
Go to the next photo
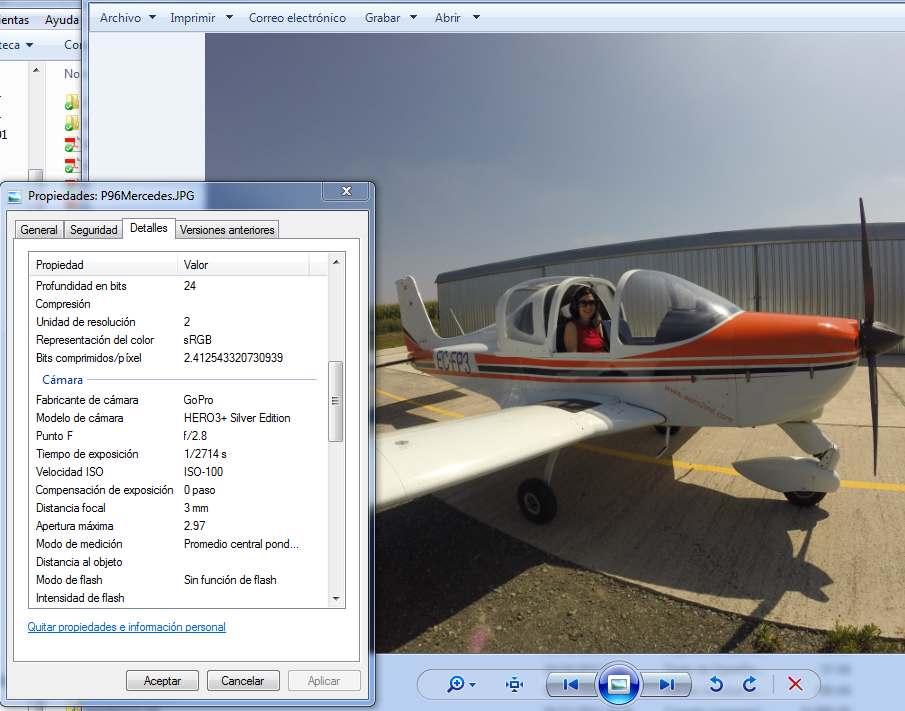click(x=667, y=684)
